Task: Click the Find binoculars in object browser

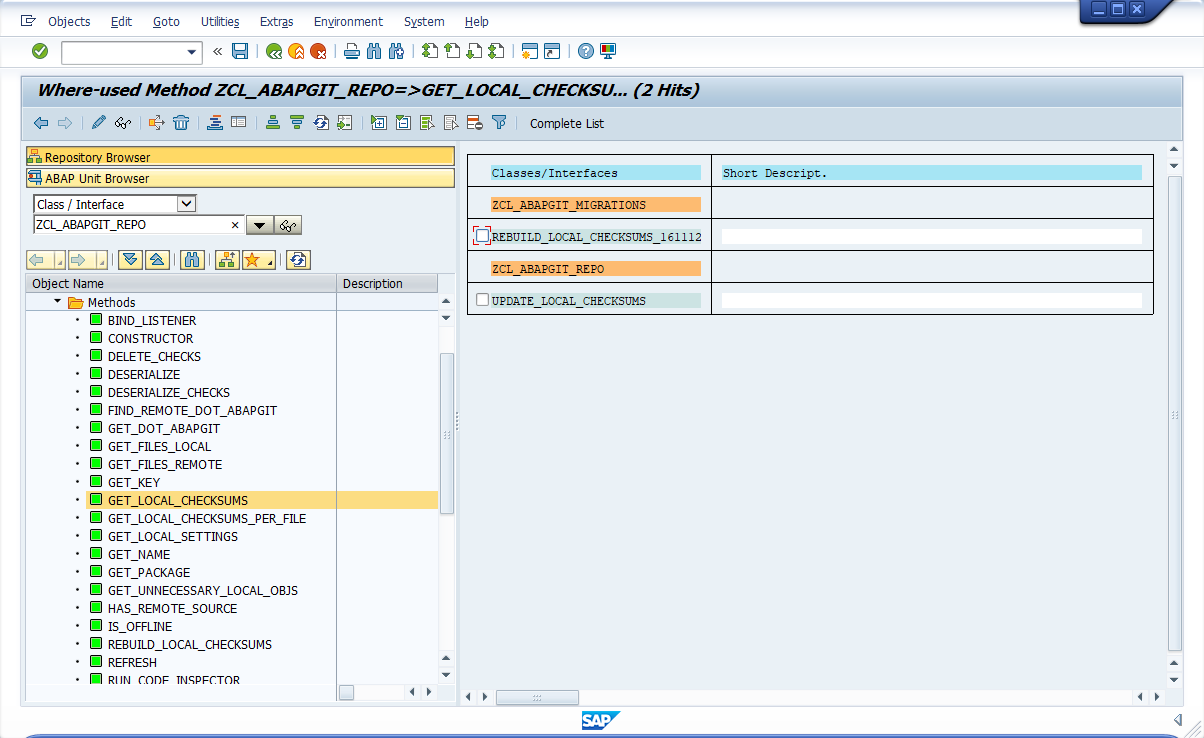Action: [x=193, y=260]
